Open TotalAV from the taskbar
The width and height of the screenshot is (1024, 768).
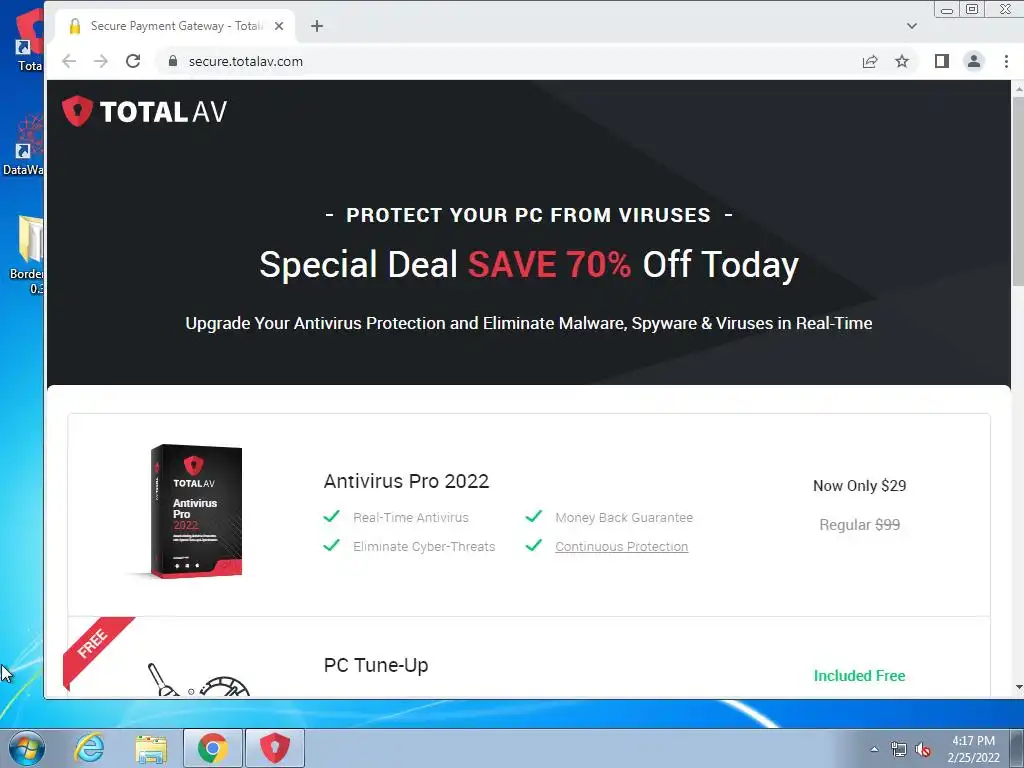point(275,748)
